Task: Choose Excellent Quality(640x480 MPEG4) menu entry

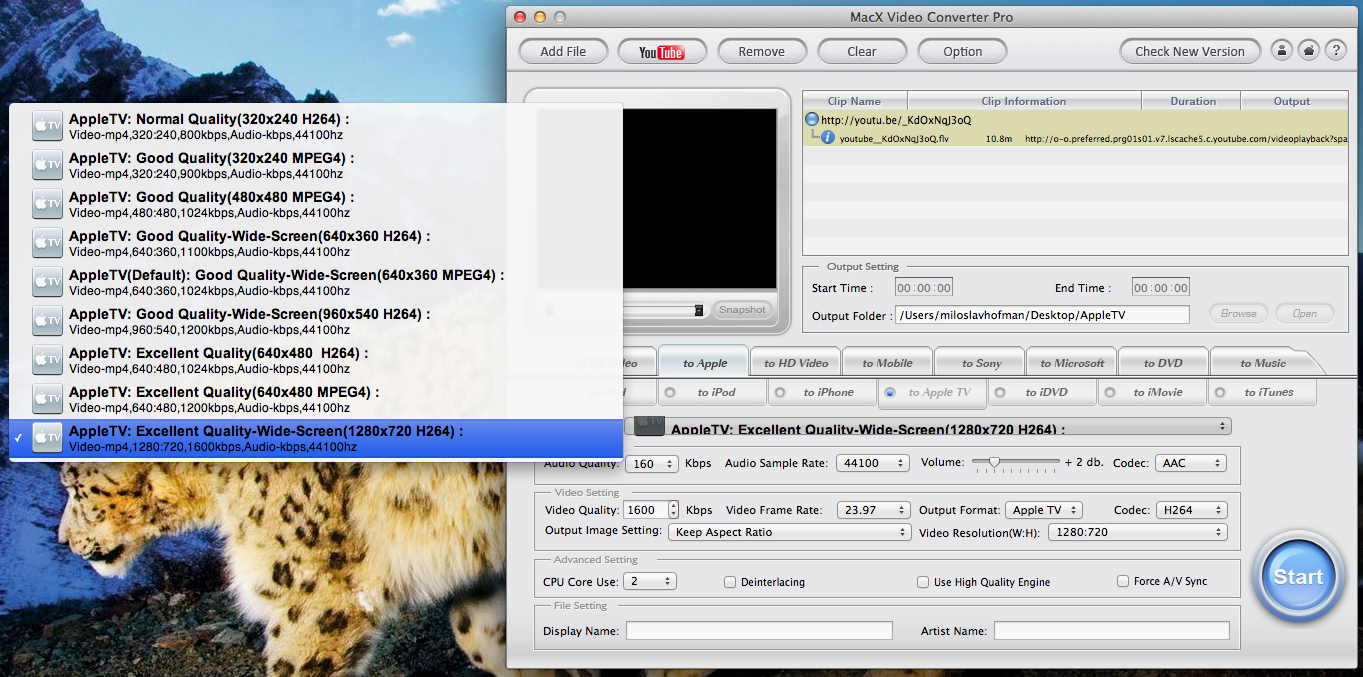Action: point(316,398)
